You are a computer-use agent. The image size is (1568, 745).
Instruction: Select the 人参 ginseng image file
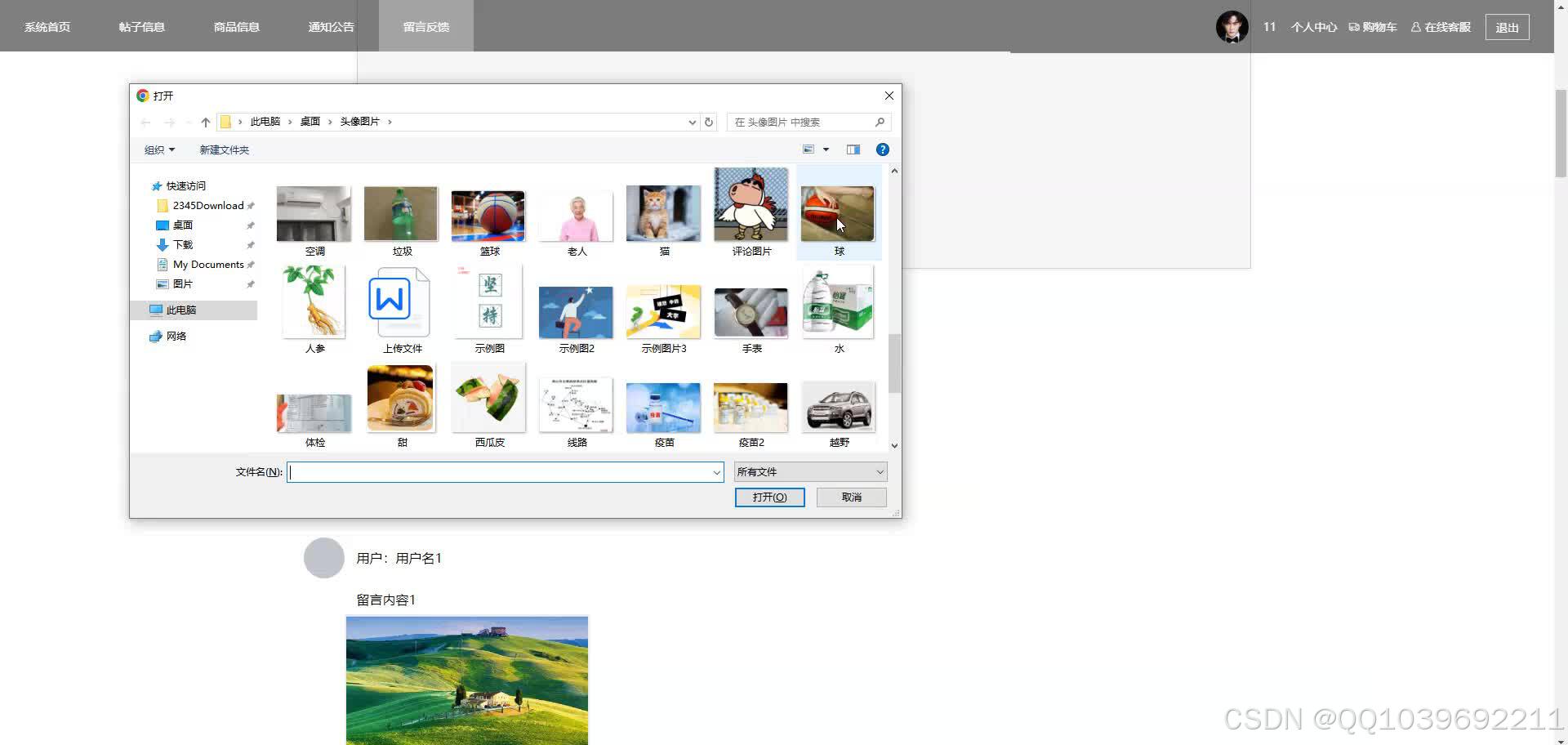(314, 301)
